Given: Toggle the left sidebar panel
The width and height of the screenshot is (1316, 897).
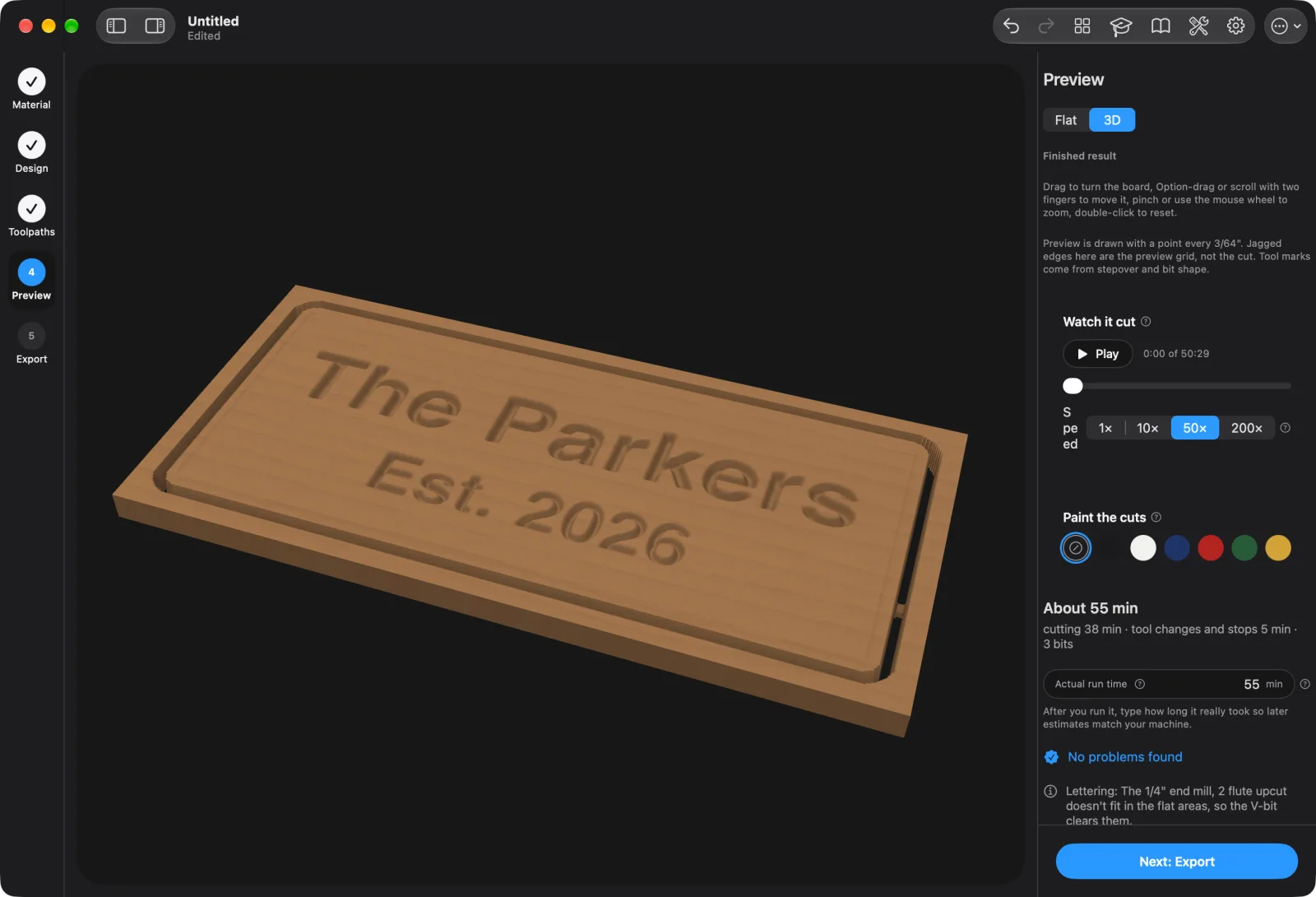Looking at the screenshot, I should (x=117, y=26).
